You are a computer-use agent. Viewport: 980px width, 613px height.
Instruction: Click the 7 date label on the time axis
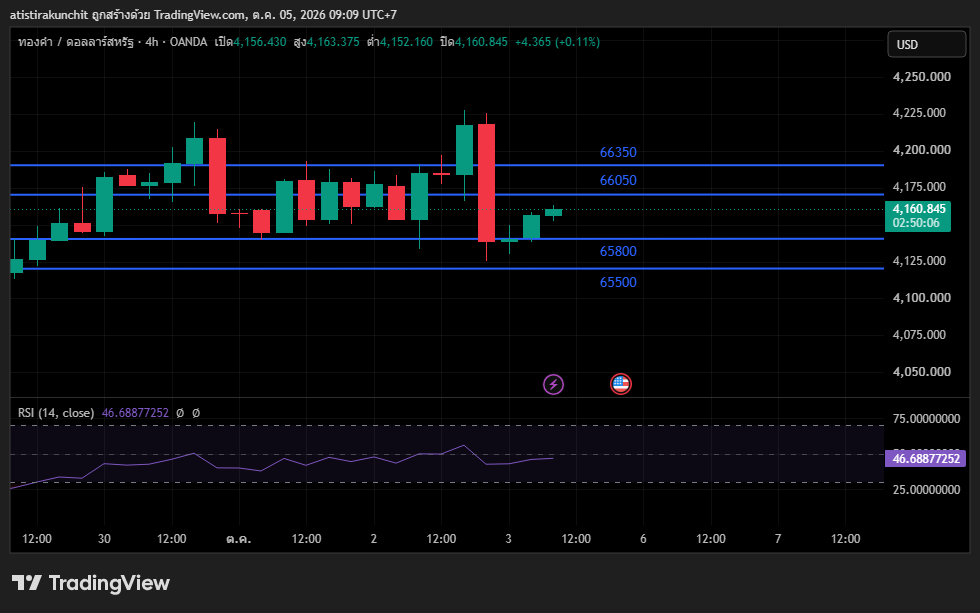click(778, 539)
